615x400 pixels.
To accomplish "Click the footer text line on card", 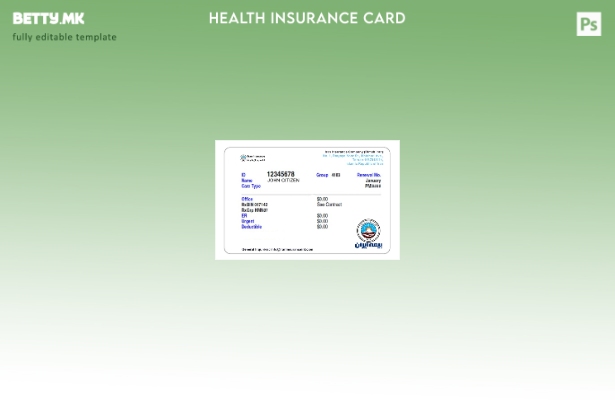I will [277, 250].
